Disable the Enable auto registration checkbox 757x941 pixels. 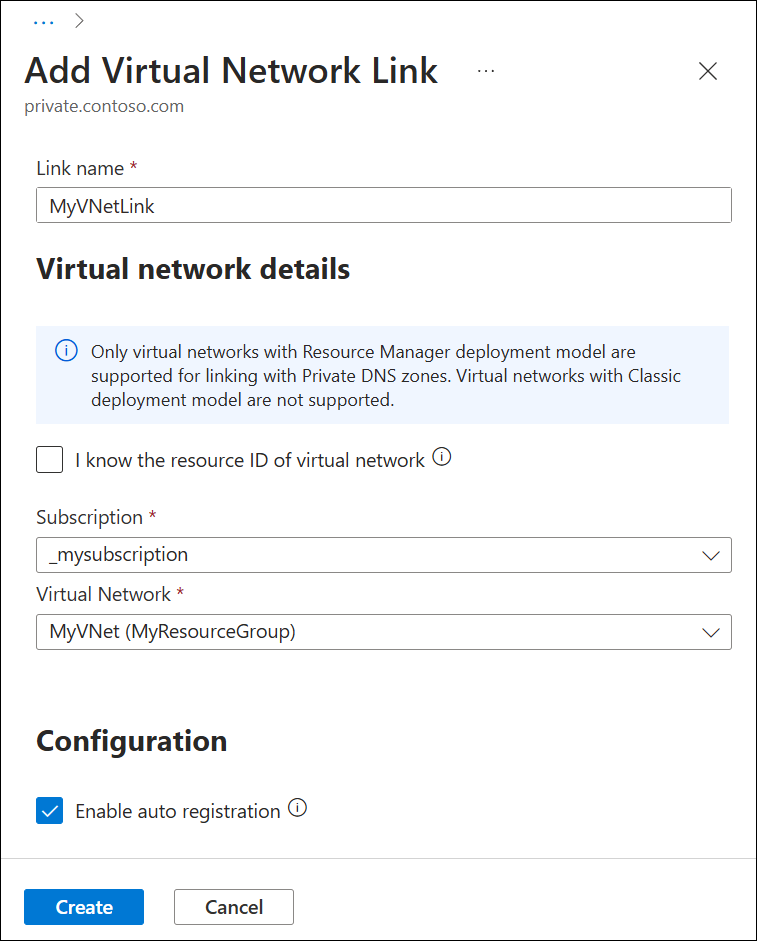tap(49, 810)
